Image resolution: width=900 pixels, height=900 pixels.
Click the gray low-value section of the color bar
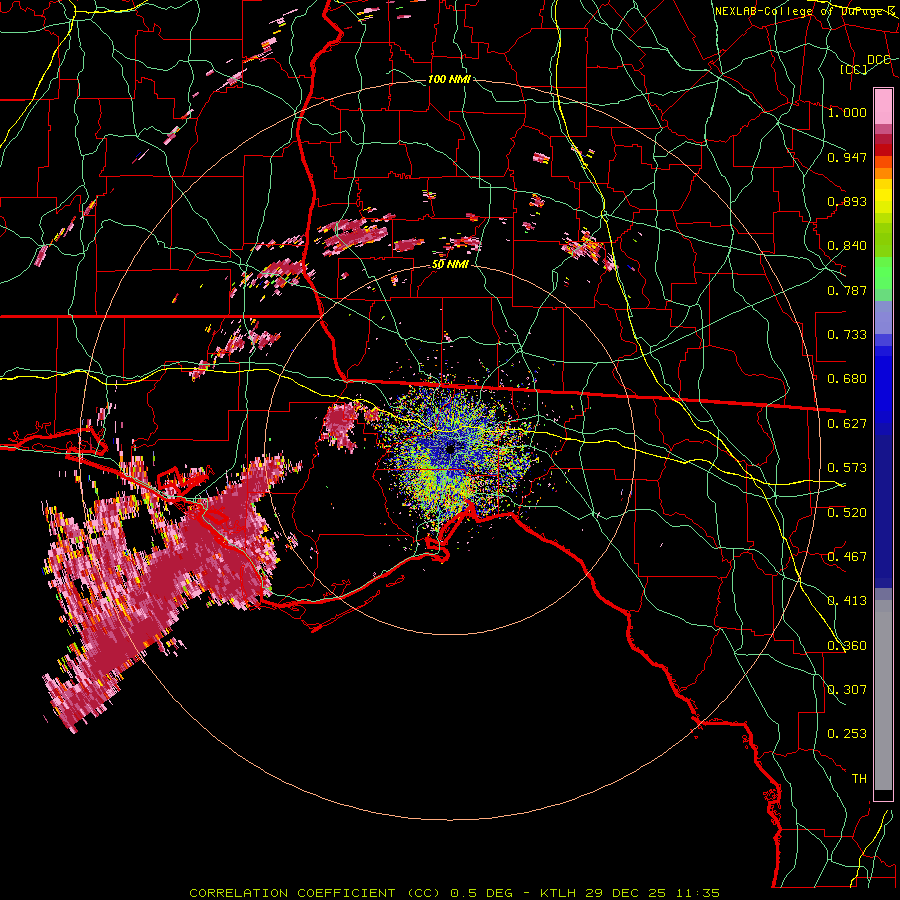click(883, 695)
